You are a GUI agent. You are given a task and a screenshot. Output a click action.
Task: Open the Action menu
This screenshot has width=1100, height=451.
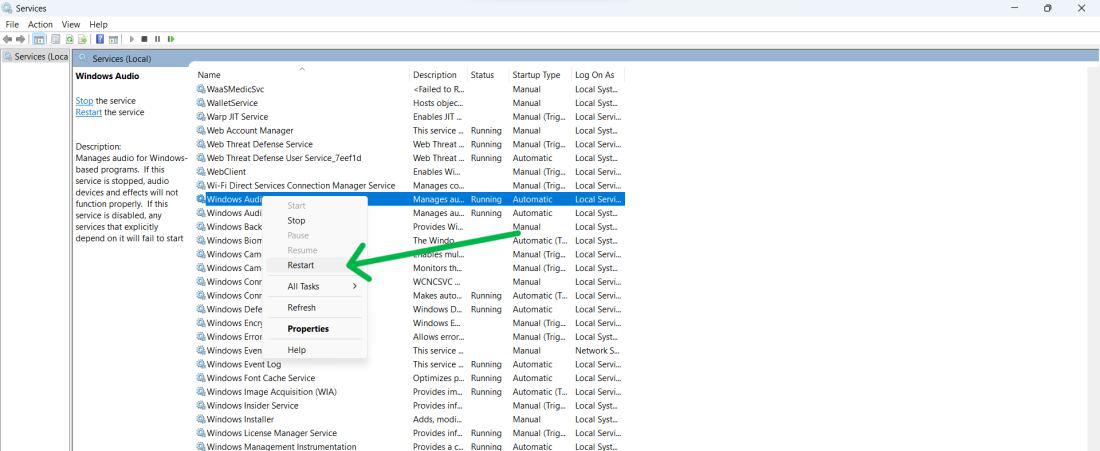coord(40,25)
